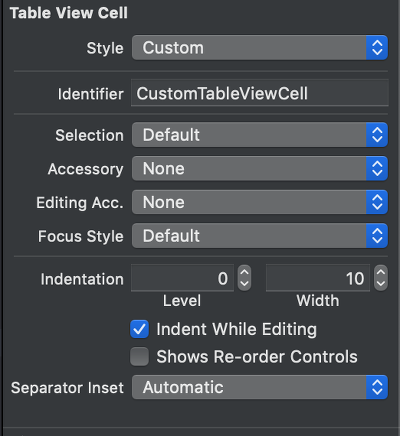Increase the Indentation Width stepper
Viewport: 400px width, 436px height.
pyautogui.click(x=381, y=272)
